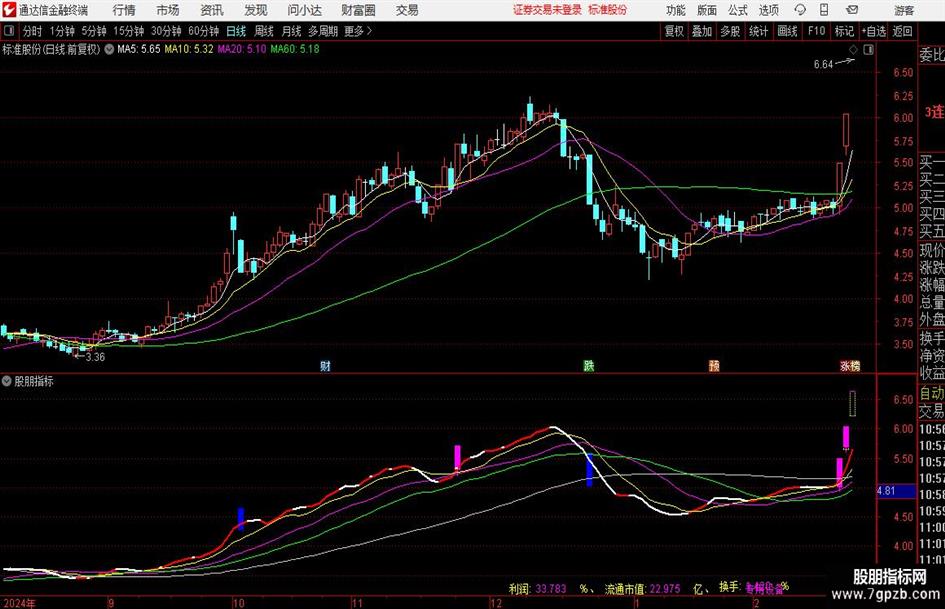This screenshot has height=609, width=945.
Task: Click the 标记 mark button
Action: pos(844,31)
